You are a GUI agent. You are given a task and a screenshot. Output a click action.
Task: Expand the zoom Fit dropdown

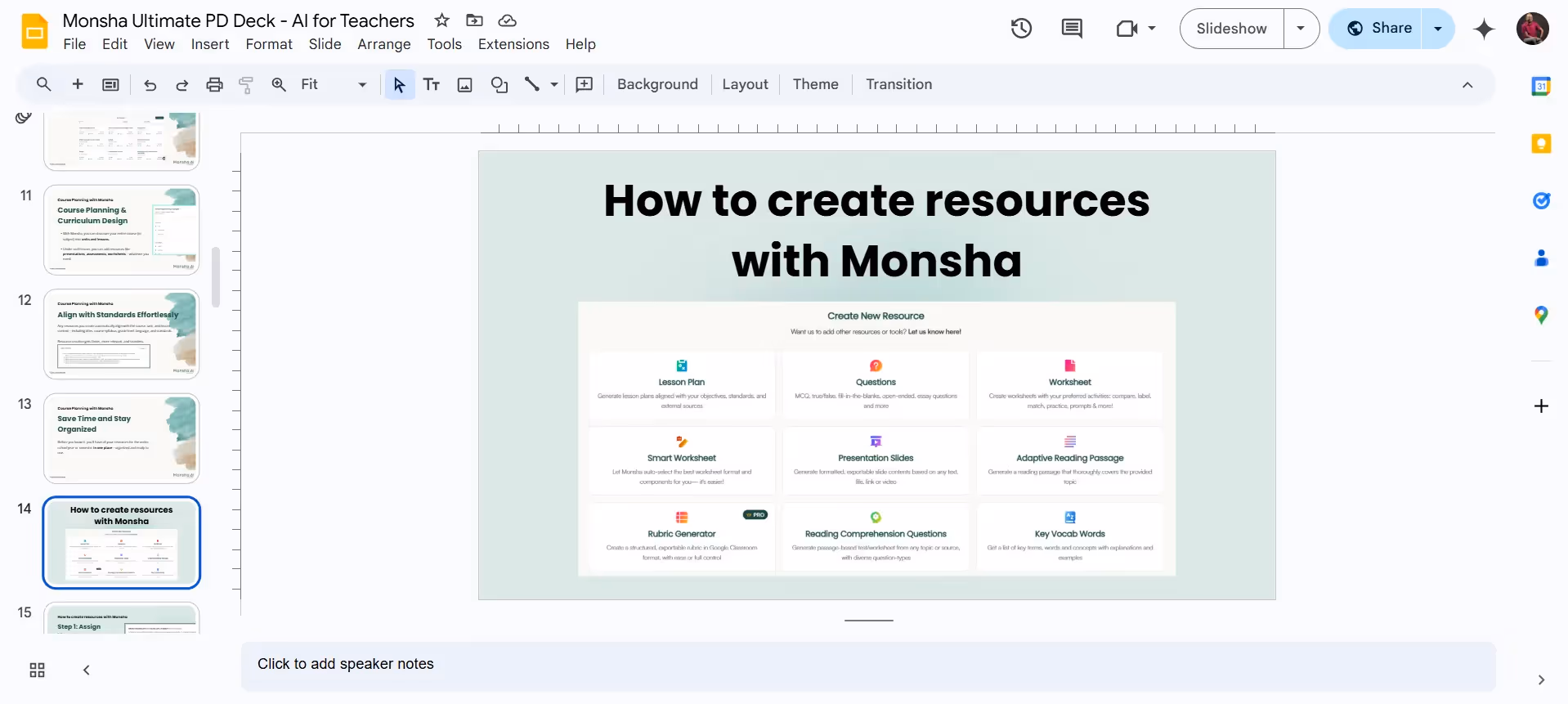click(x=362, y=85)
